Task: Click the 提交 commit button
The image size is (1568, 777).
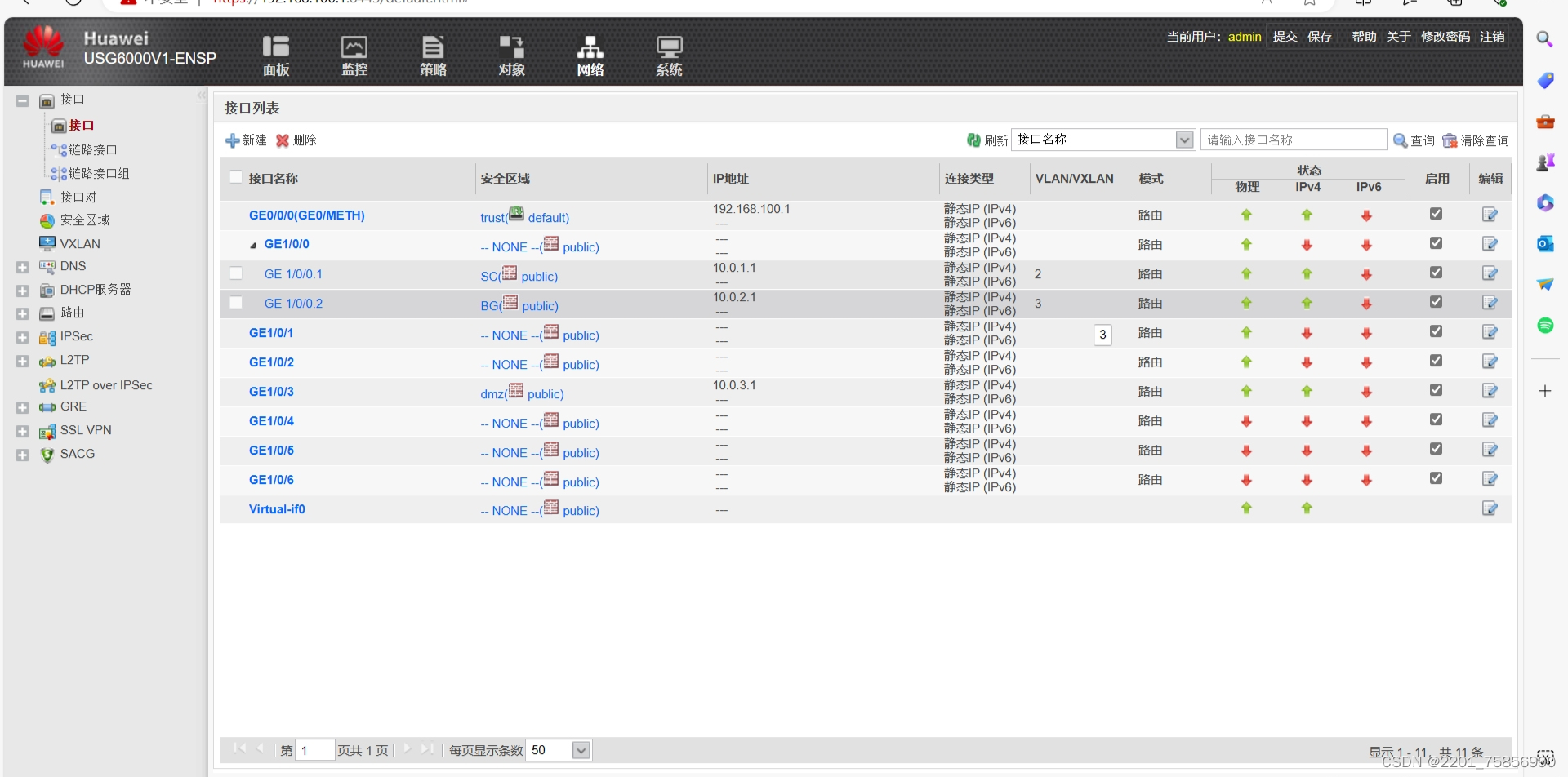Action: click(x=1285, y=37)
